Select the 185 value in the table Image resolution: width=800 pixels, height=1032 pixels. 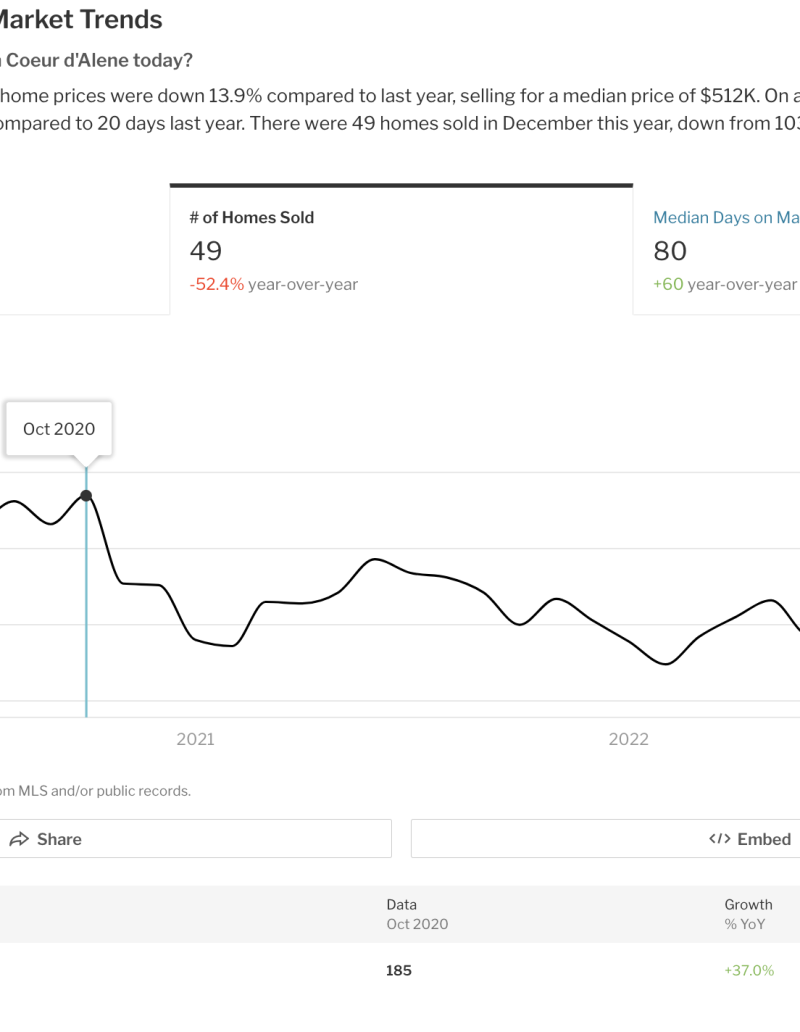tap(398, 970)
